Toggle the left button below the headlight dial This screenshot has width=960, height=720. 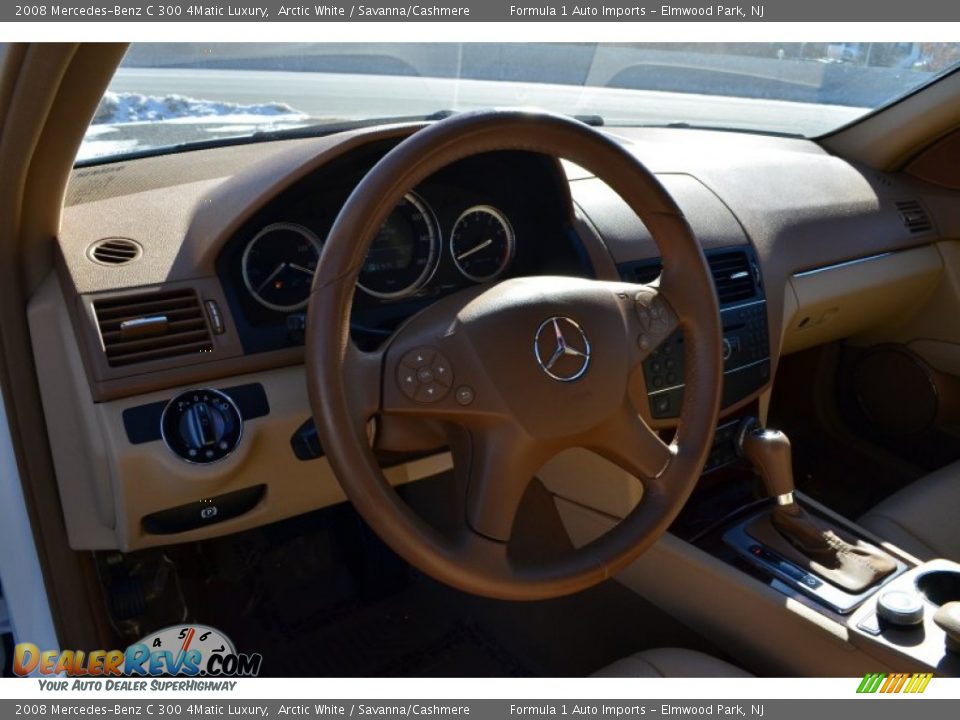tap(191, 451)
